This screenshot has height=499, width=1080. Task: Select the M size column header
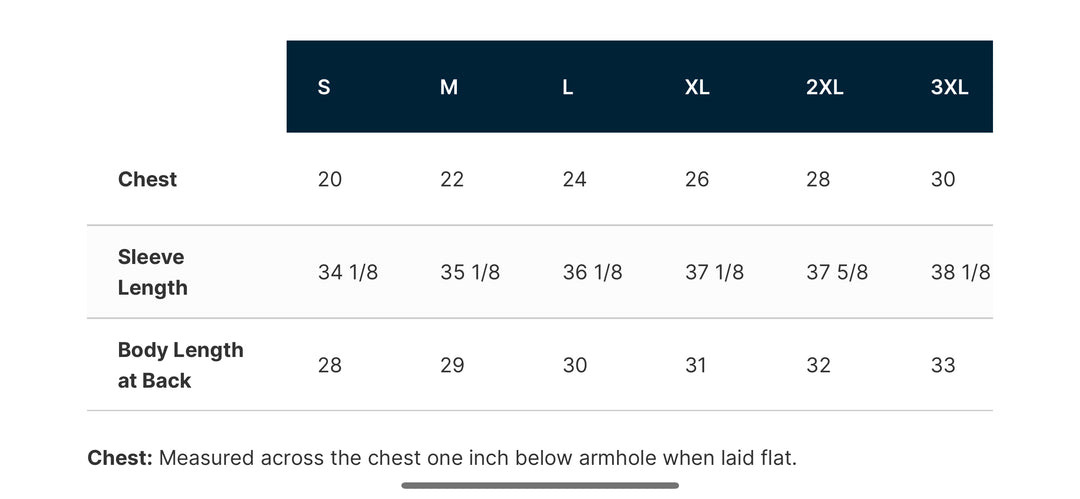pos(449,87)
